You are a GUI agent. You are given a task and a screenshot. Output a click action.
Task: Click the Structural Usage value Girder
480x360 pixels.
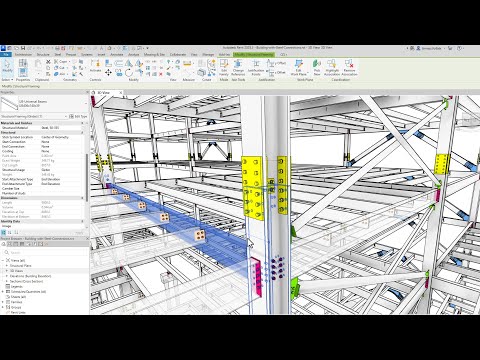[x=45, y=170]
